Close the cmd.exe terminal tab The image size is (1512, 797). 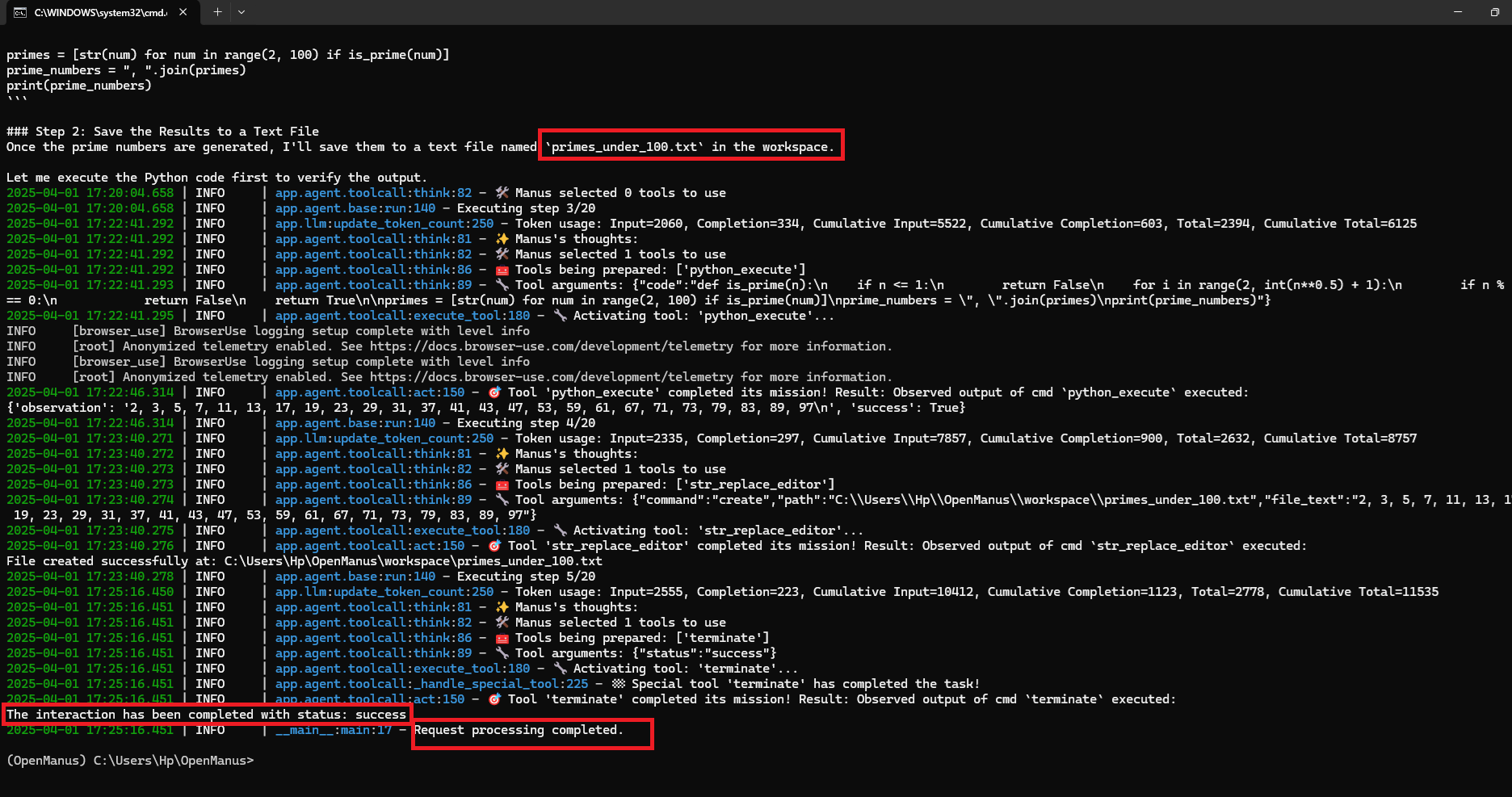coord(183,12)
